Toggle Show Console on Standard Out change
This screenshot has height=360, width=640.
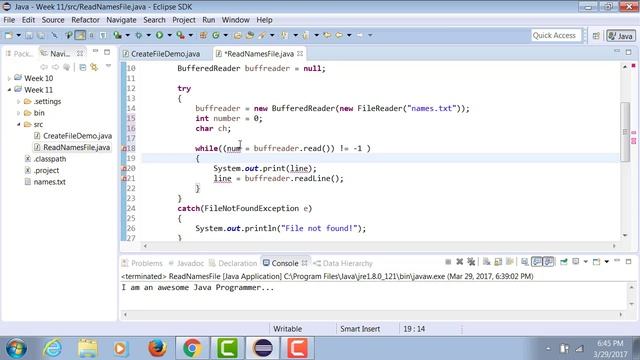537,262
